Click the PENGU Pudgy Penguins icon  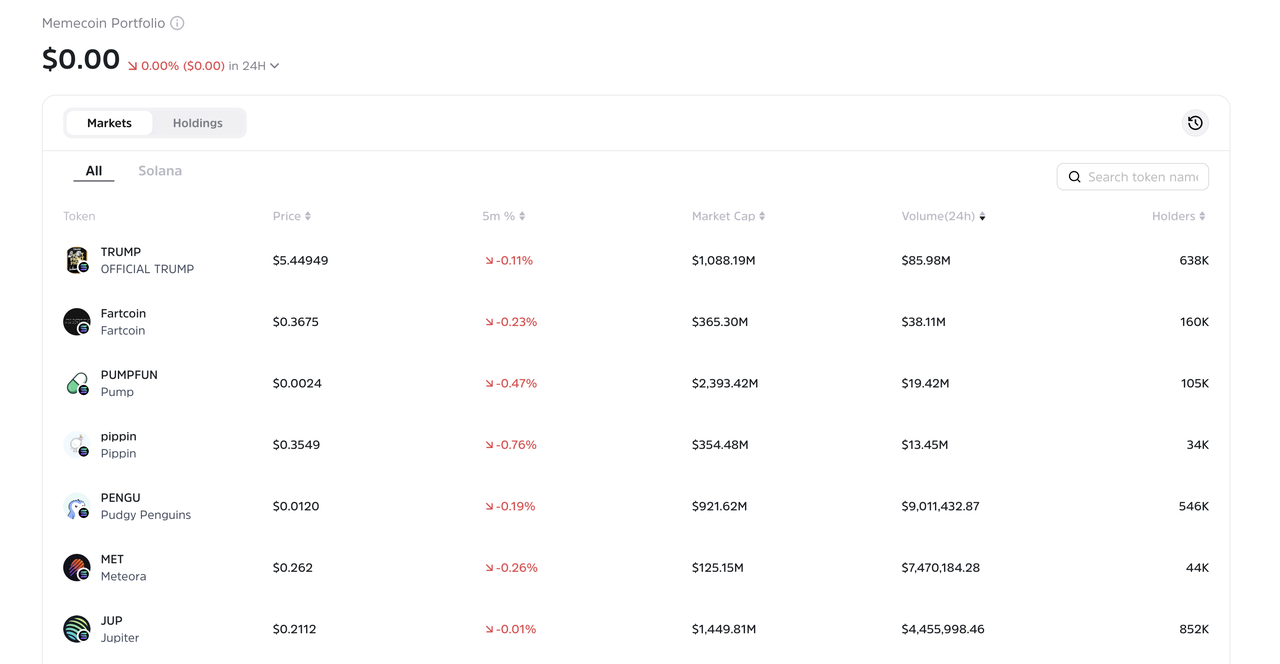coord(77,506)
